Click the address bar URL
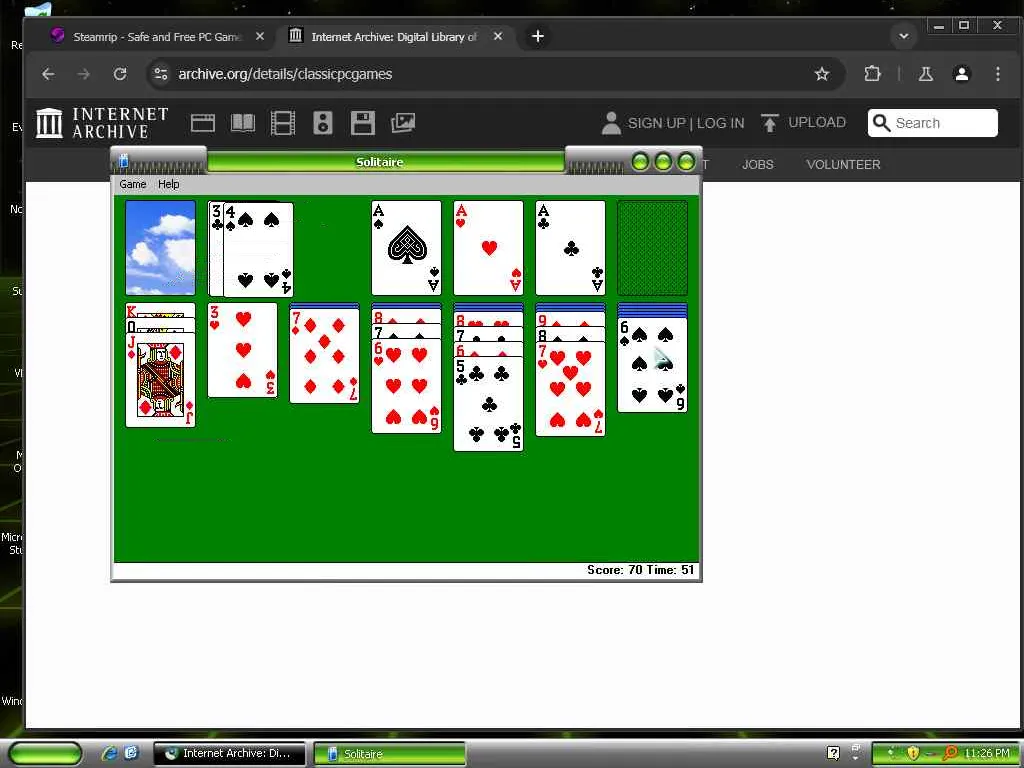1024x768 pixels. point(285,74)
